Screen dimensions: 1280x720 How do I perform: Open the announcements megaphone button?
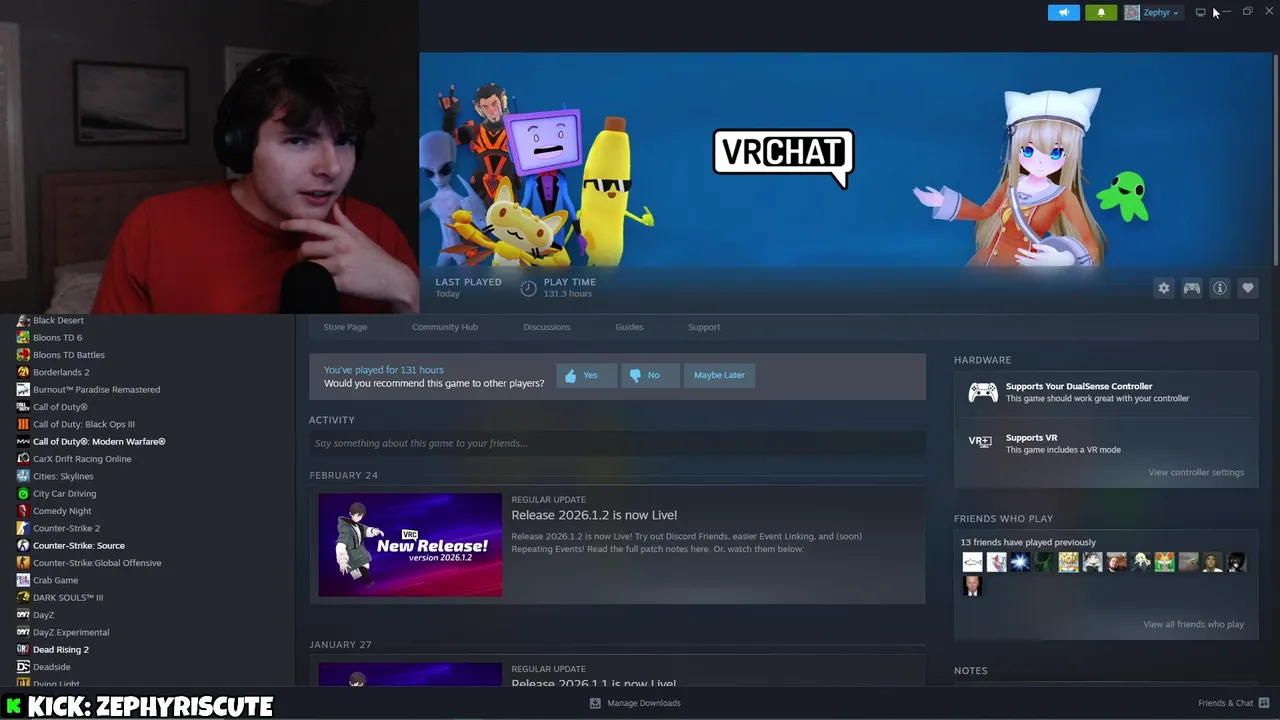[1063, 12]
